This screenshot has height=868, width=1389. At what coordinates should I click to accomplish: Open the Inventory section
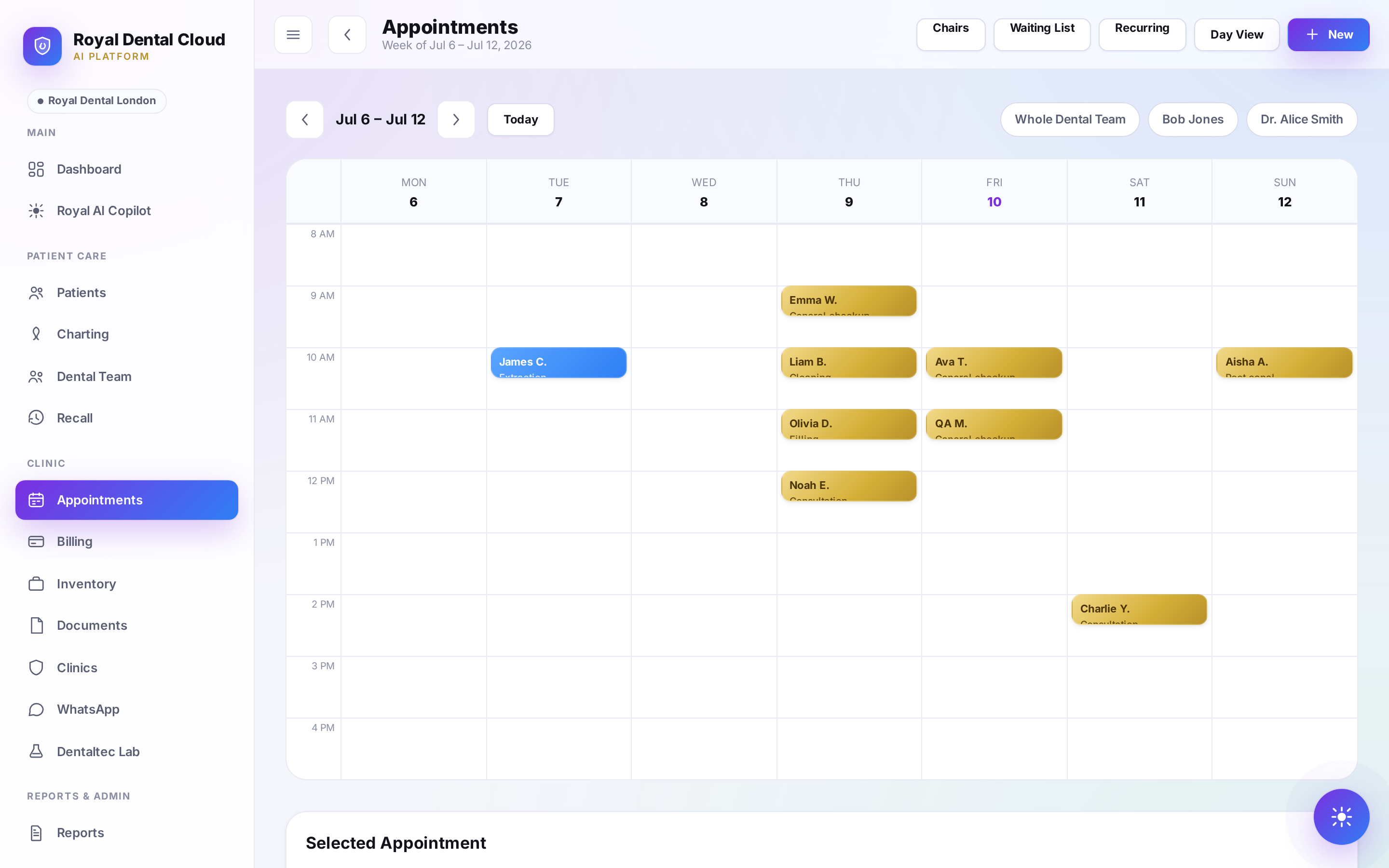click(x=127, y=584)
